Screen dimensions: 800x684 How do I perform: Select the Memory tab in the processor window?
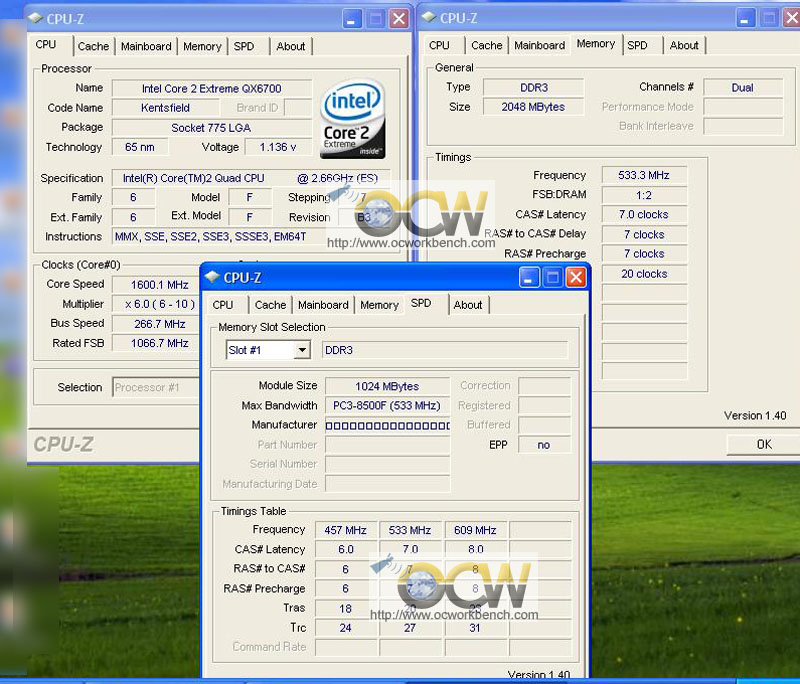pos(202,46)
